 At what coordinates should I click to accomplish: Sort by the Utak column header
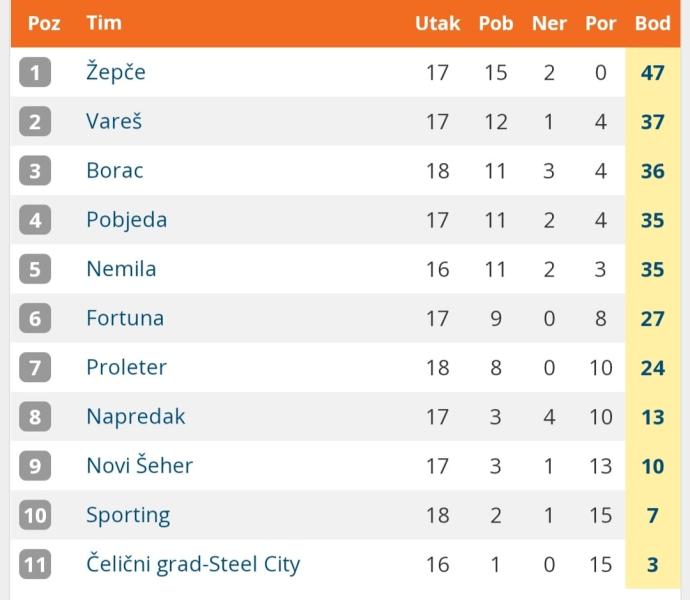[437, 23]
